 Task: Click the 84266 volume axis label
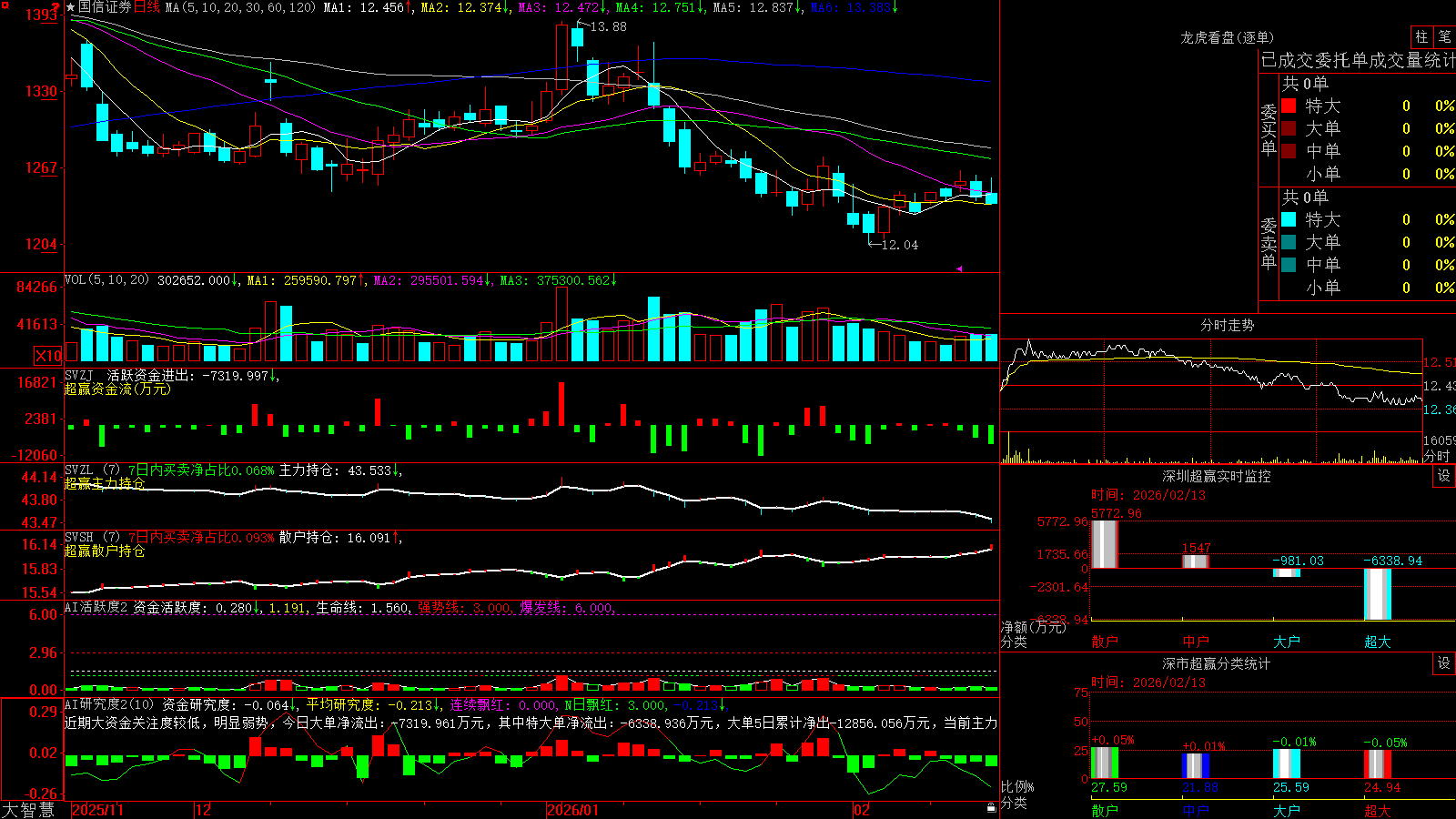tap(37, 287)
